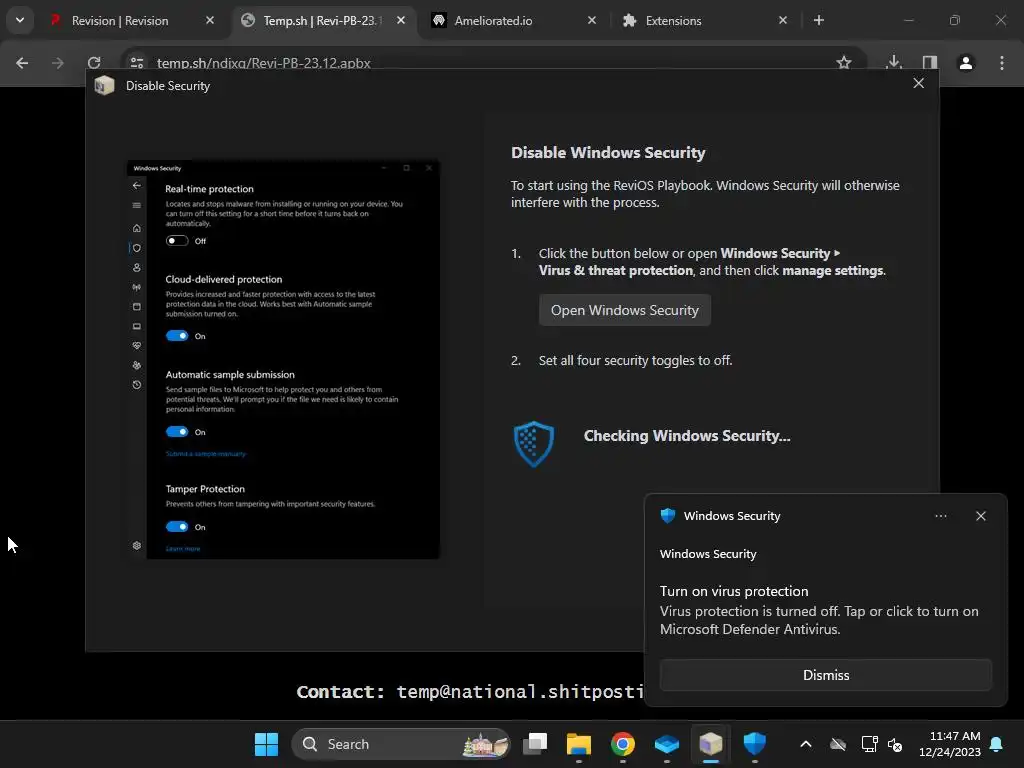The image size is (1024, 768).
Task: Open Windows Security button
Action: [x=624, y=310]
